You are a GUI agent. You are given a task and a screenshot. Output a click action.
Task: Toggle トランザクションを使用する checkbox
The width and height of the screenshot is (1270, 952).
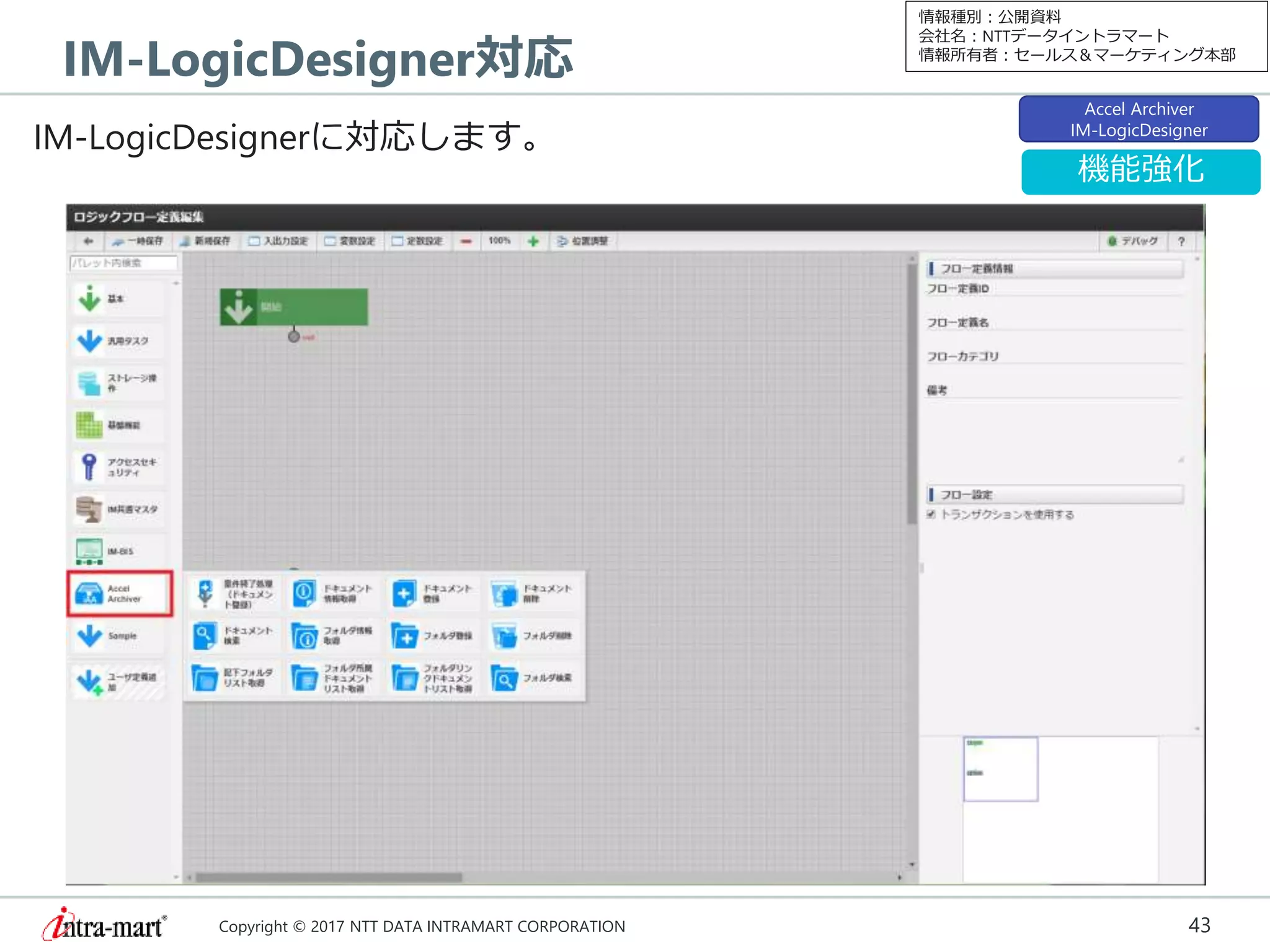click(931, 514)
